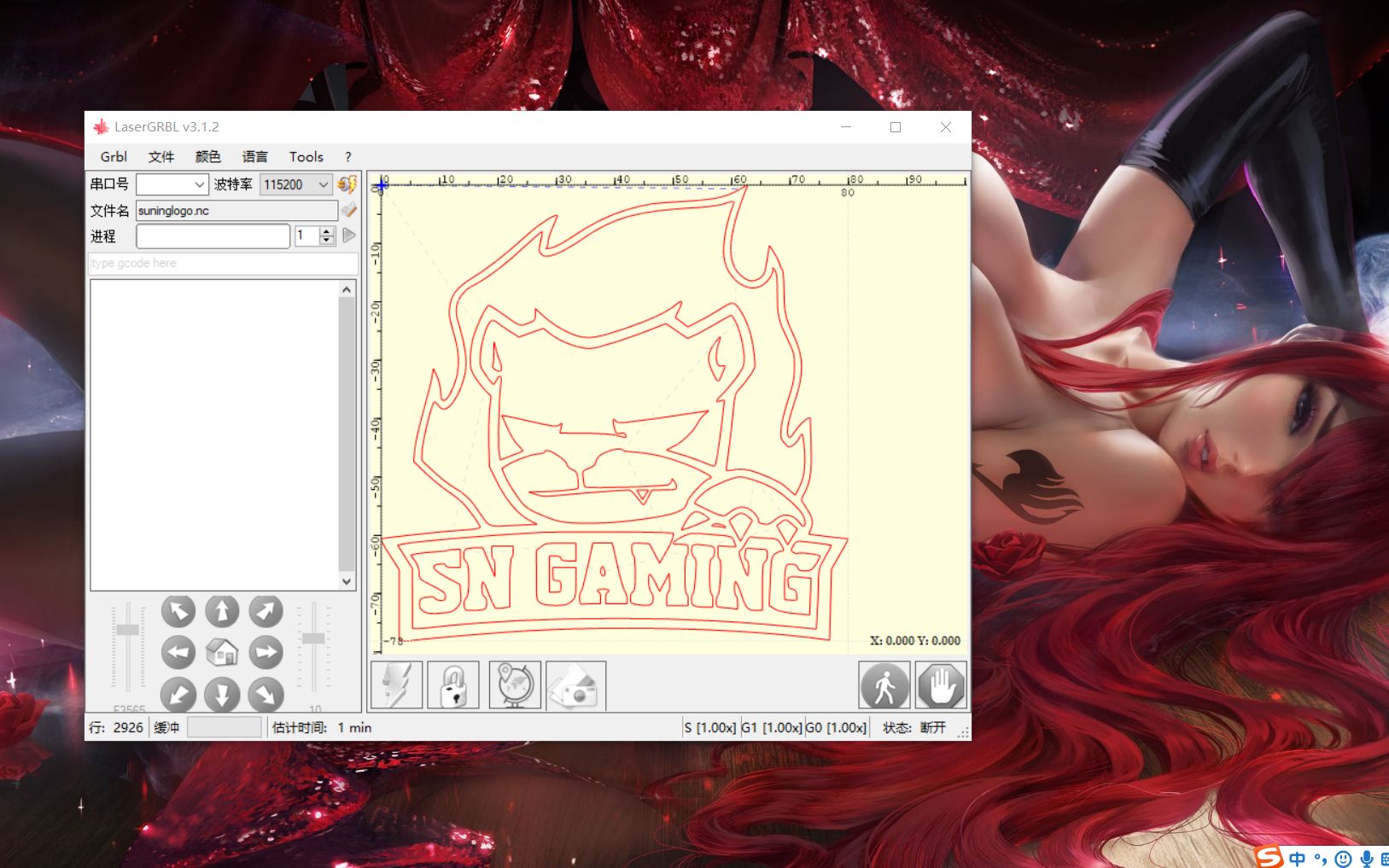Jog the laser downward (south arrow)

click(x=222, y=695)
